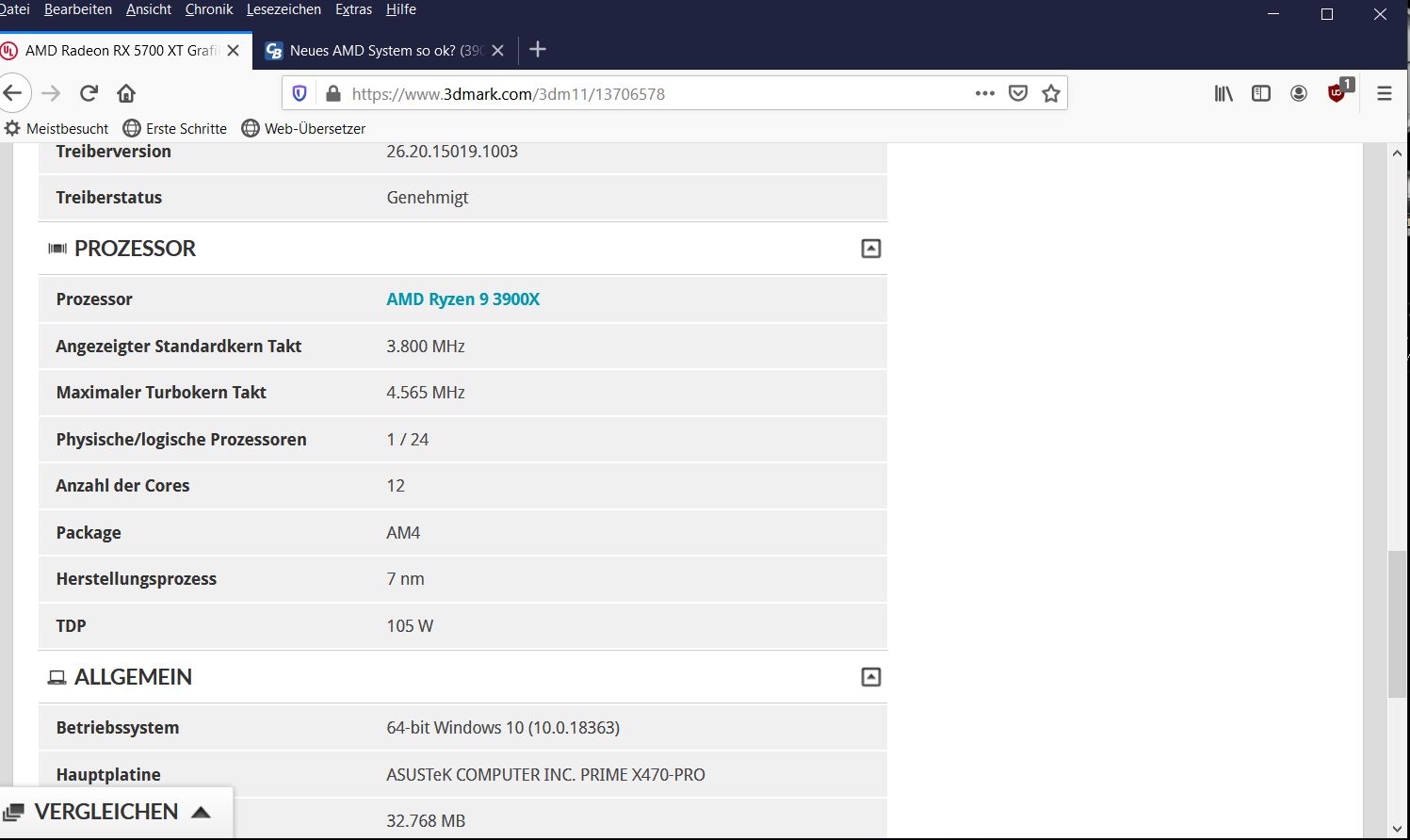This screenshot has height=840, width=1410.
Task: Toggle the sidebar view
Action: 1261,93
